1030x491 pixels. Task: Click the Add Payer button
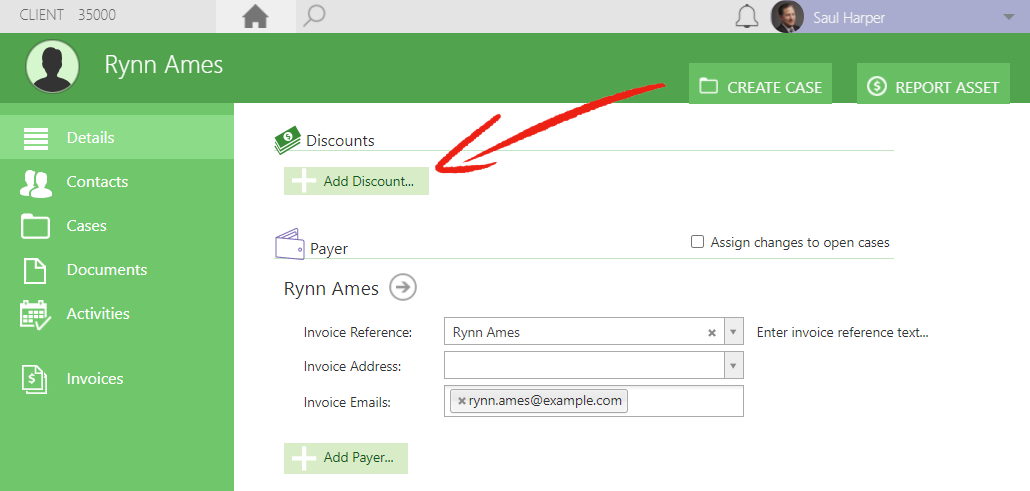click(346, 458)
